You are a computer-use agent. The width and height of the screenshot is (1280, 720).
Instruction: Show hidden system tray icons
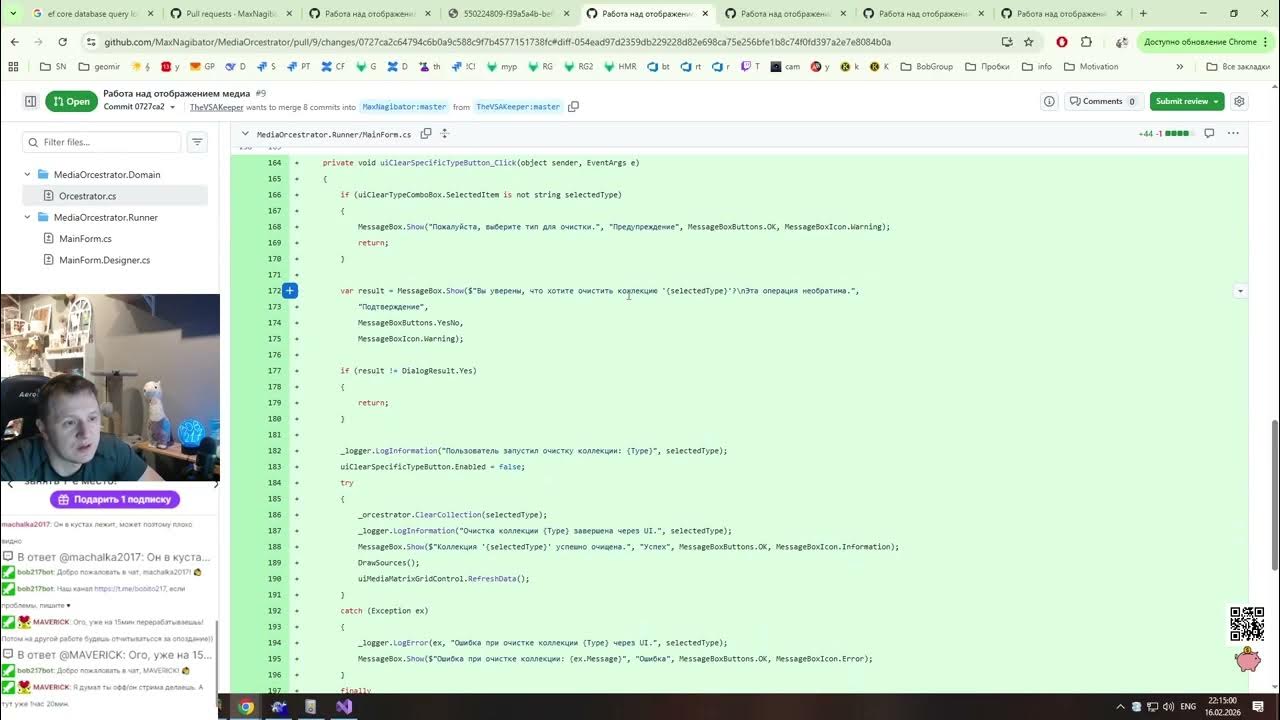[1121, 706]
